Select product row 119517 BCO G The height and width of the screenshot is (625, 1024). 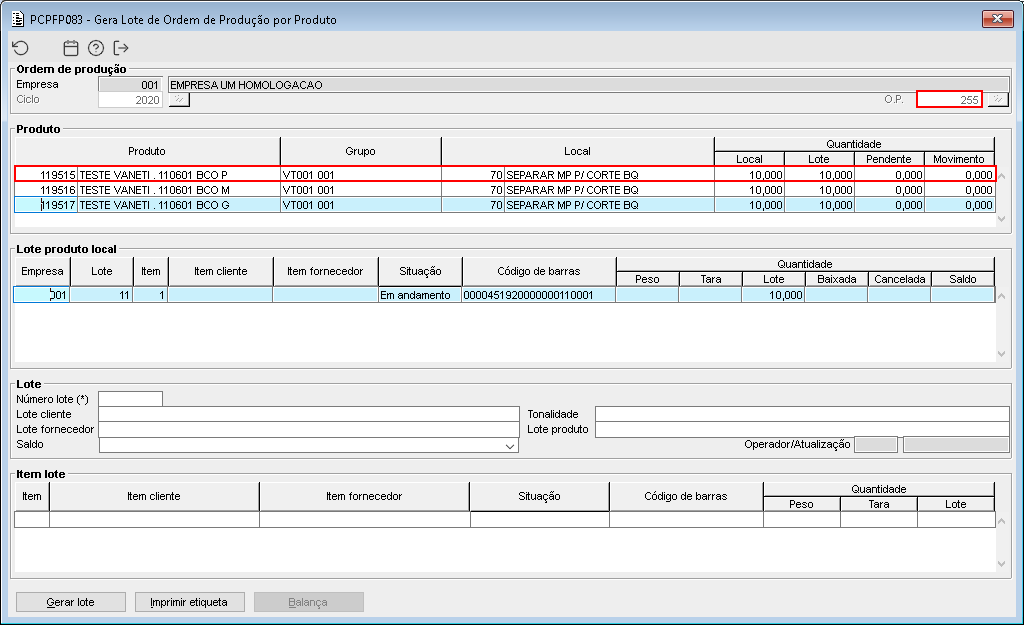pyautogui.click(x=505, y=204)
